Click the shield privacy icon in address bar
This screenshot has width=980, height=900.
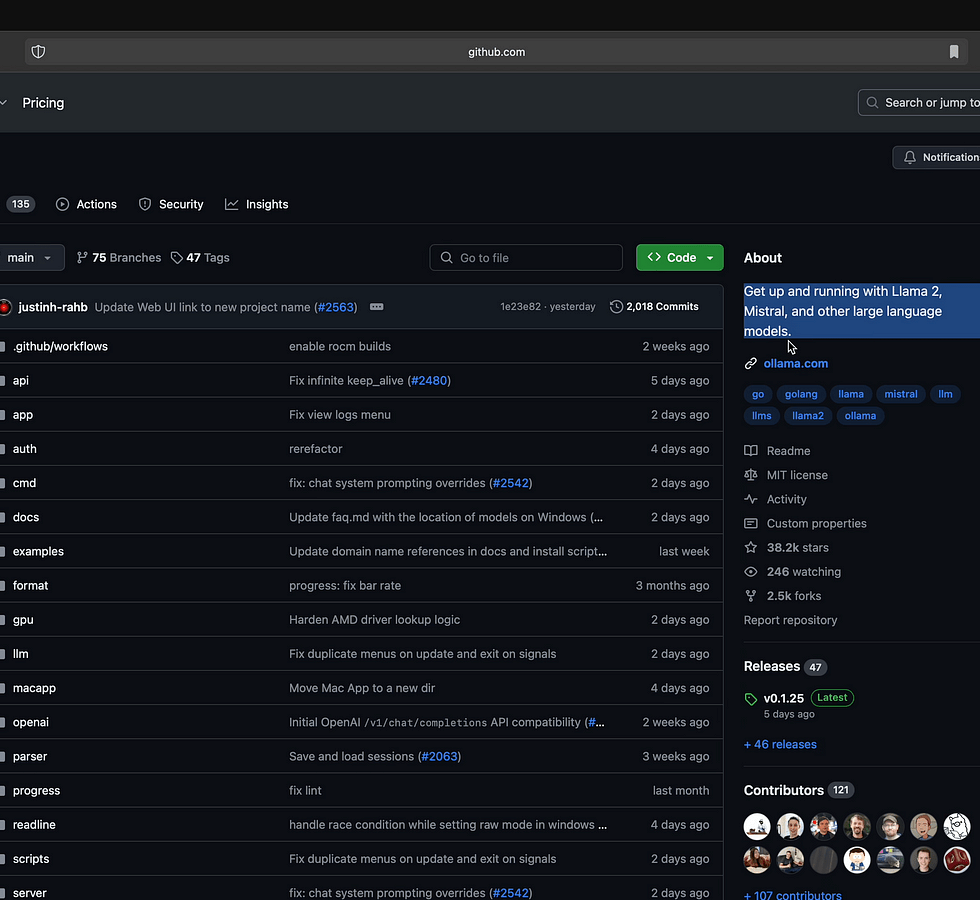(x=39, y=52)
